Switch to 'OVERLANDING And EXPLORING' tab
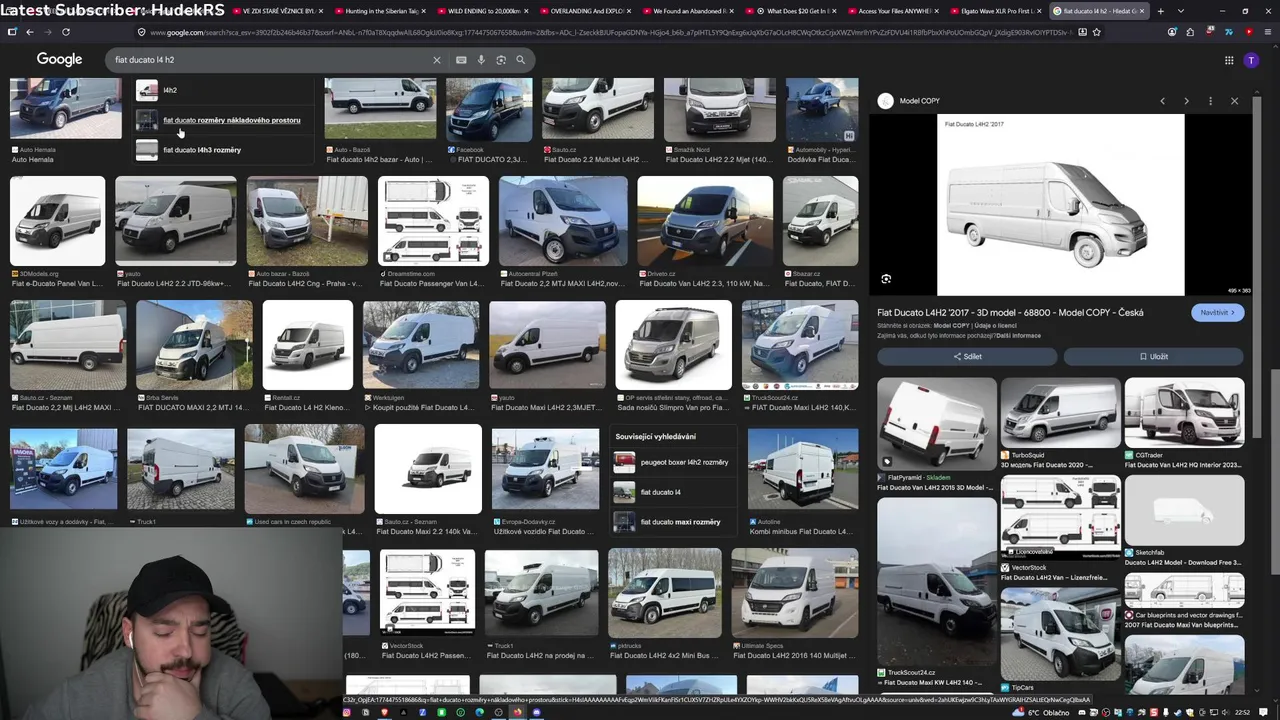Image resolution: width=1280 pixels, height=720 pixels. click(586, 11)
